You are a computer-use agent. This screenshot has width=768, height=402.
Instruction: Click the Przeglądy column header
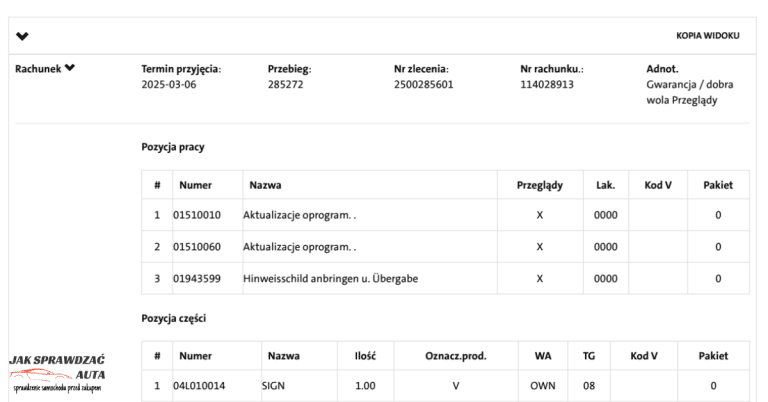[x=540, y=185]
